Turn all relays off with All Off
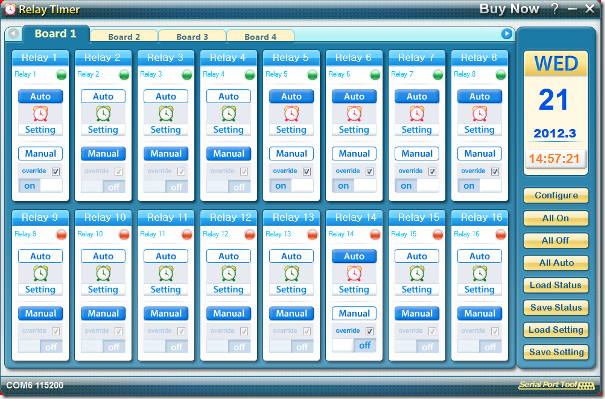Screen dimensions: 605x399 (x=556, y=240)
